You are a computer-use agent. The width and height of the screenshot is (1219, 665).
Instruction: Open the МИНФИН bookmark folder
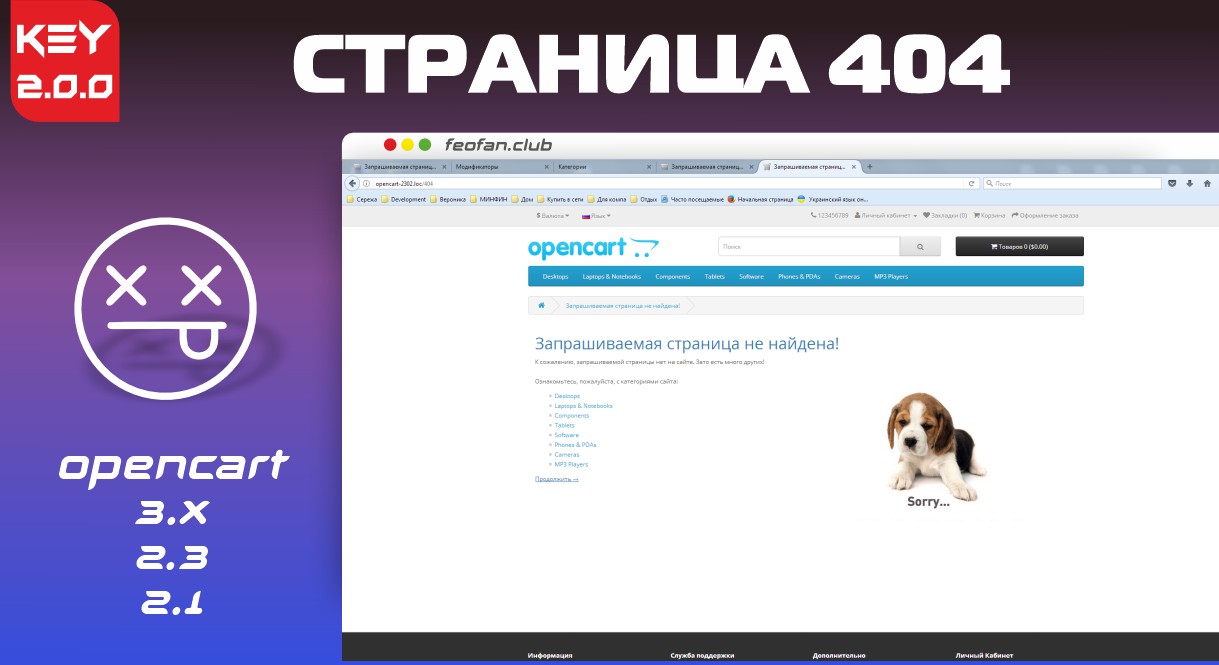click(x=489, y=199)
